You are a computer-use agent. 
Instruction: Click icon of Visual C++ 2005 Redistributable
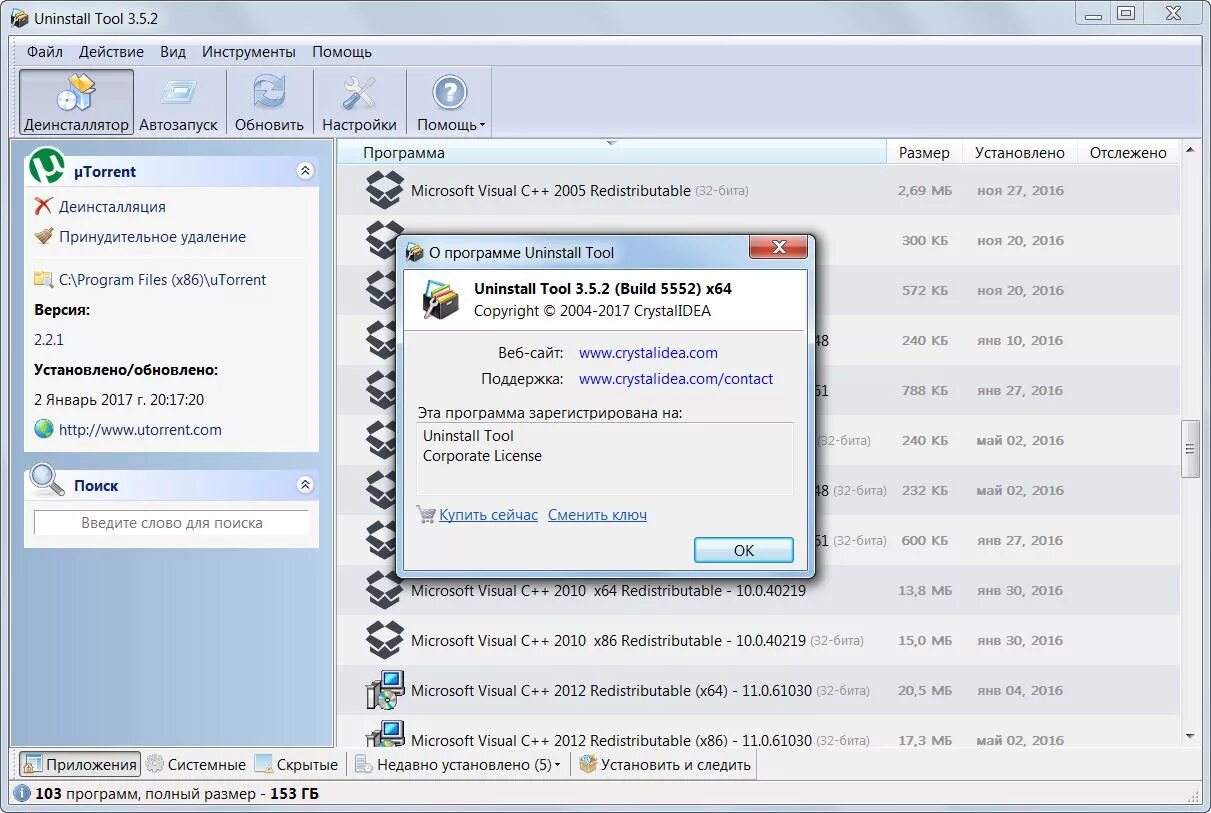pyautogui.click(x=384, y=189)
